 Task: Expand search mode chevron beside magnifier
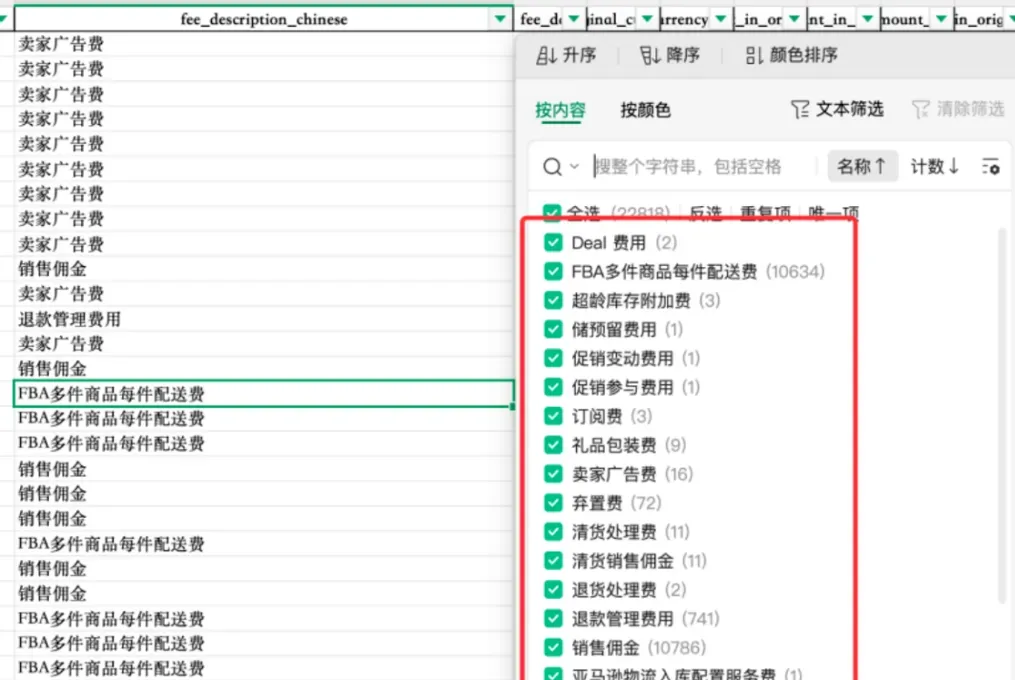pyautogui.click(x=574, y=167)
